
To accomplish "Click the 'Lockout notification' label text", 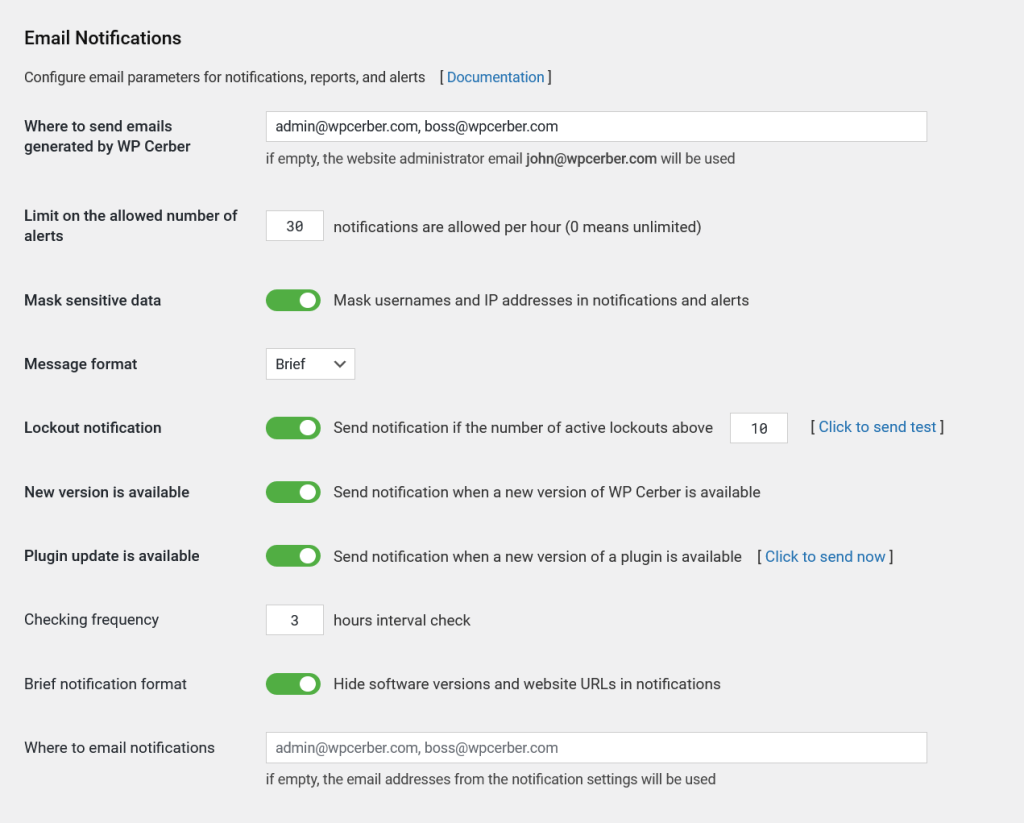I will pyautogui.click(x=92, y=428).
